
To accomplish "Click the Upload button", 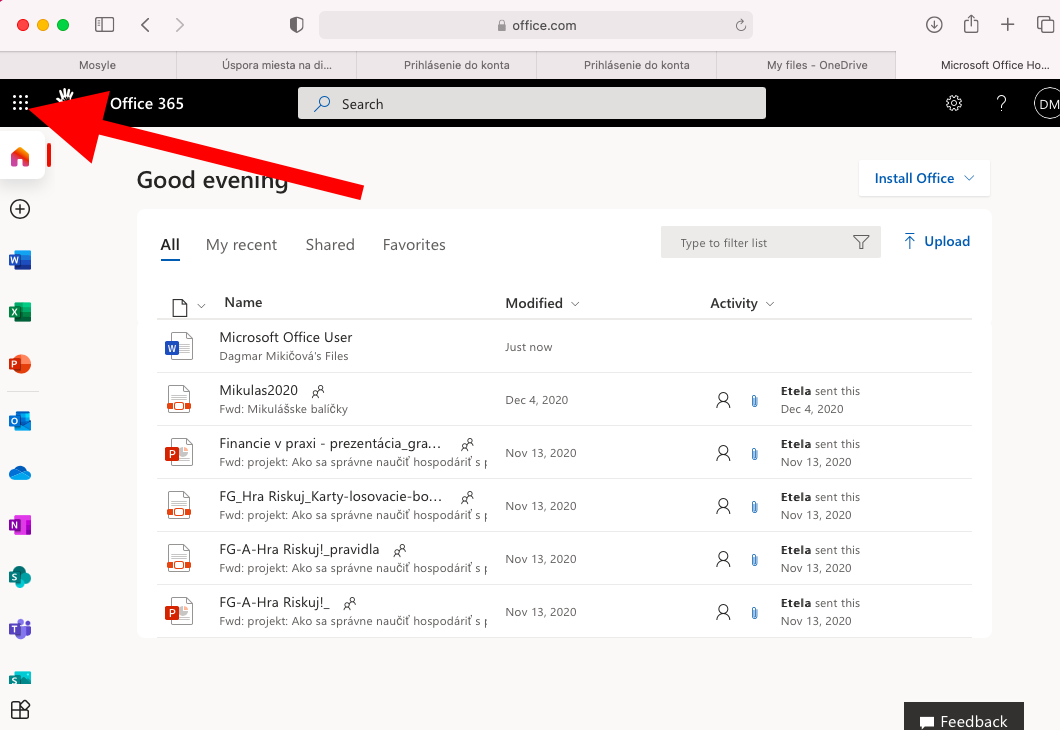I will click(936, 241).
